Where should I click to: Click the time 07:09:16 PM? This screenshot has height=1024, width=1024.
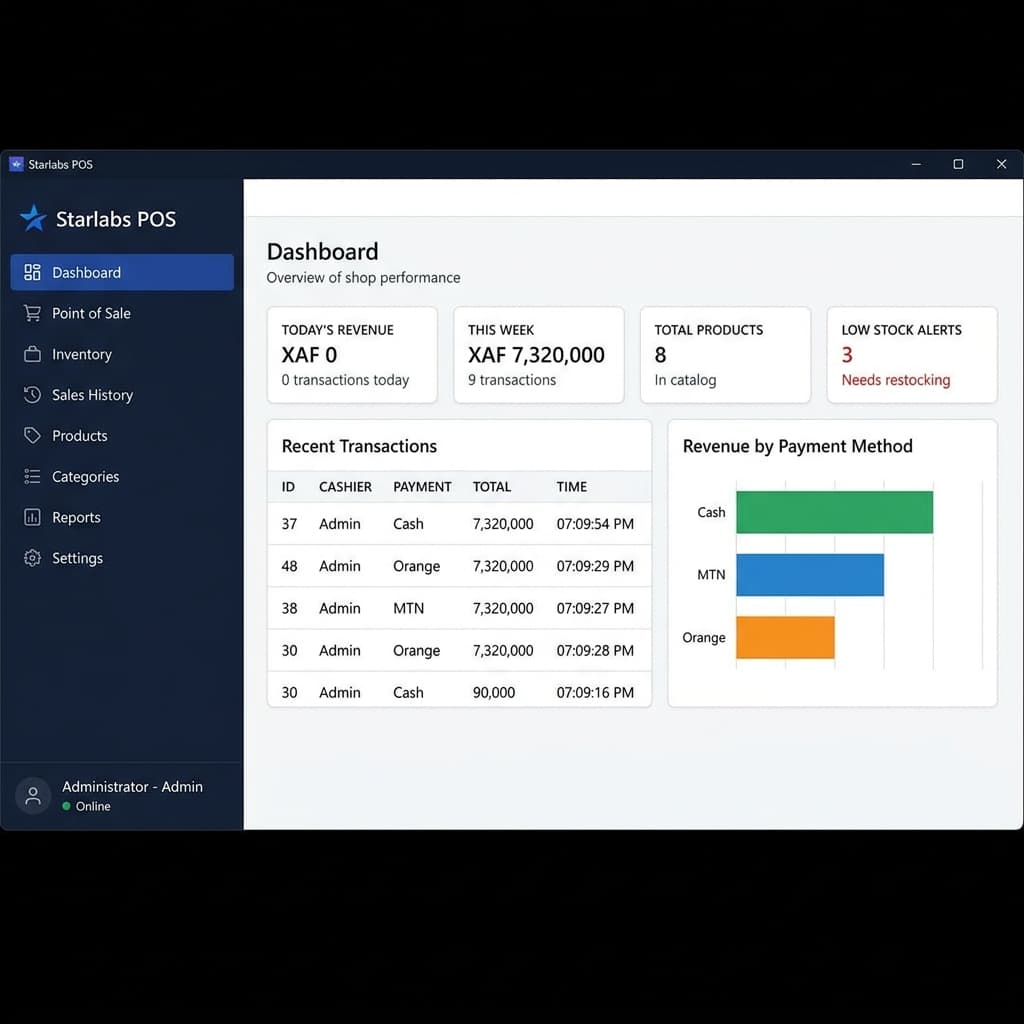click(595, 692)
